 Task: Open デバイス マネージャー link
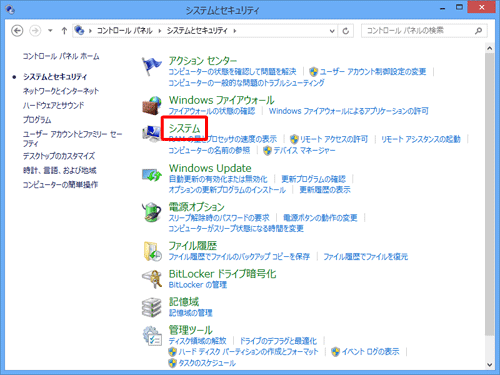click(x=304, y=151)
